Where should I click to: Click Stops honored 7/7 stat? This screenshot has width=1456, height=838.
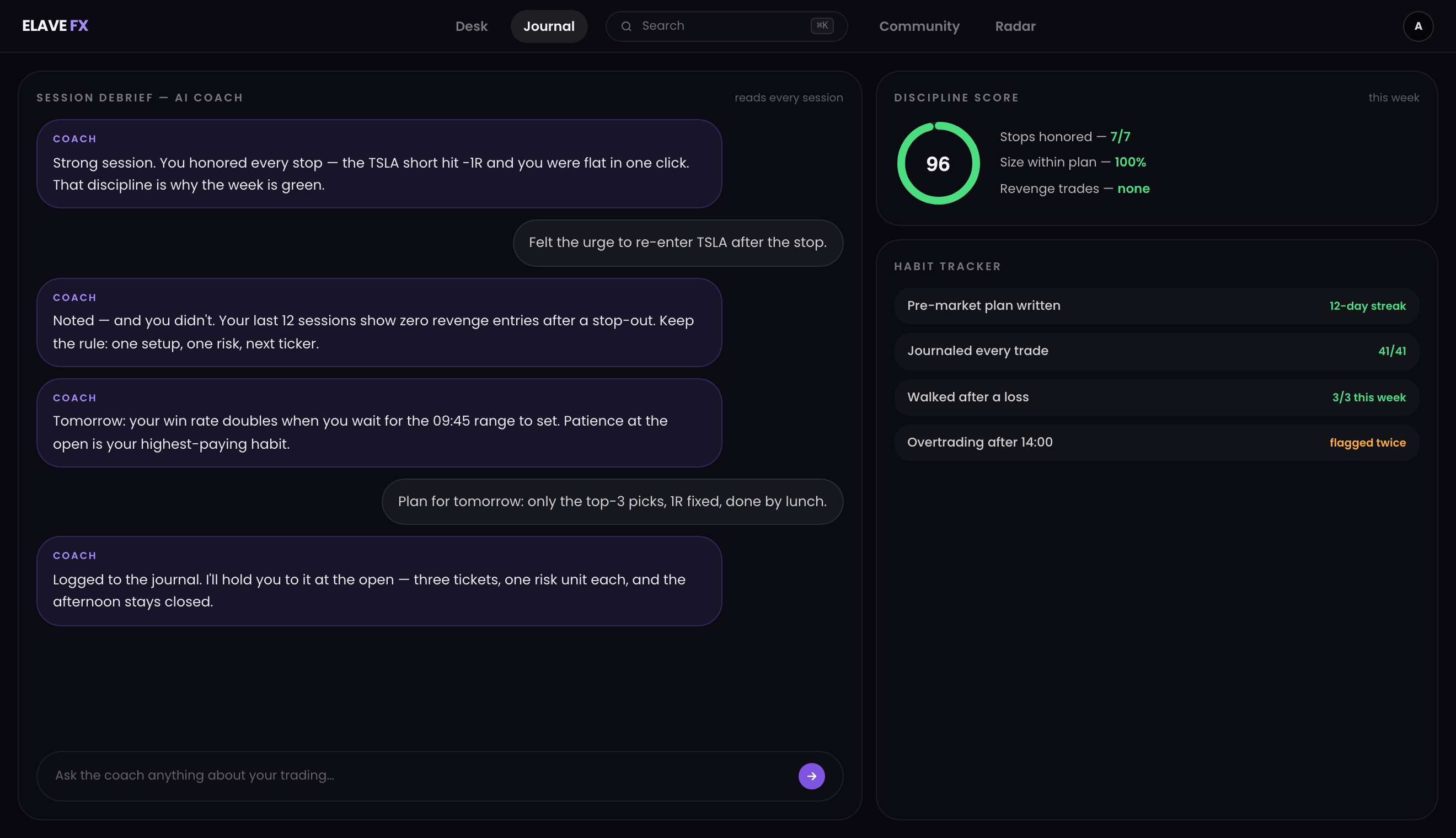pos(1064,137)
